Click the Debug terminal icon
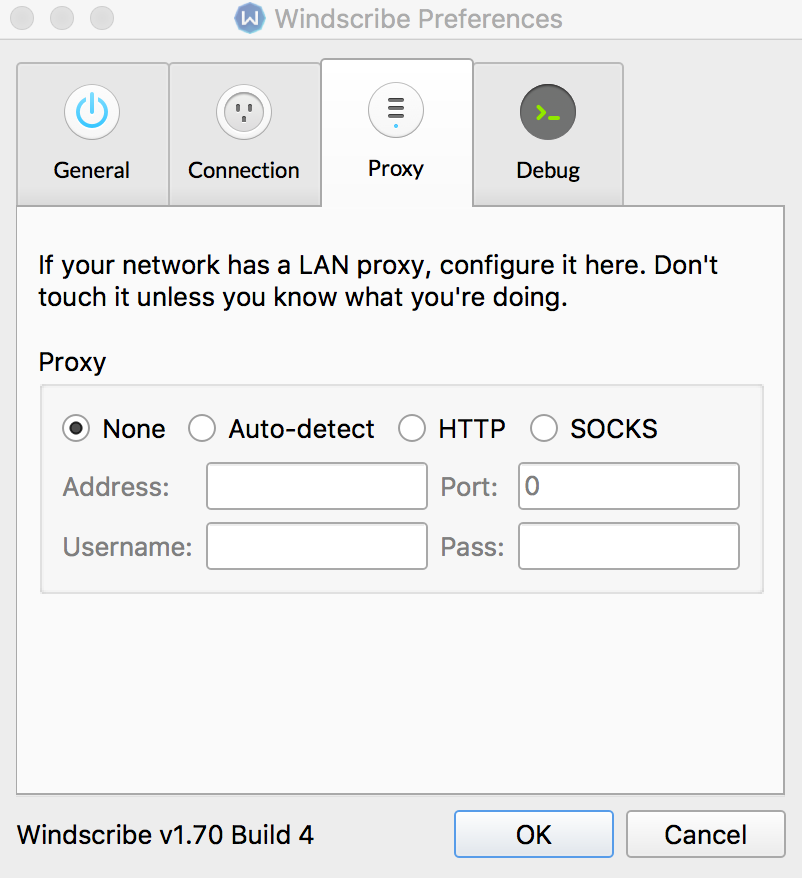Image resolution: width=802 pixels, height=878 pixels. pyautogui.click(x=548, y=112)
